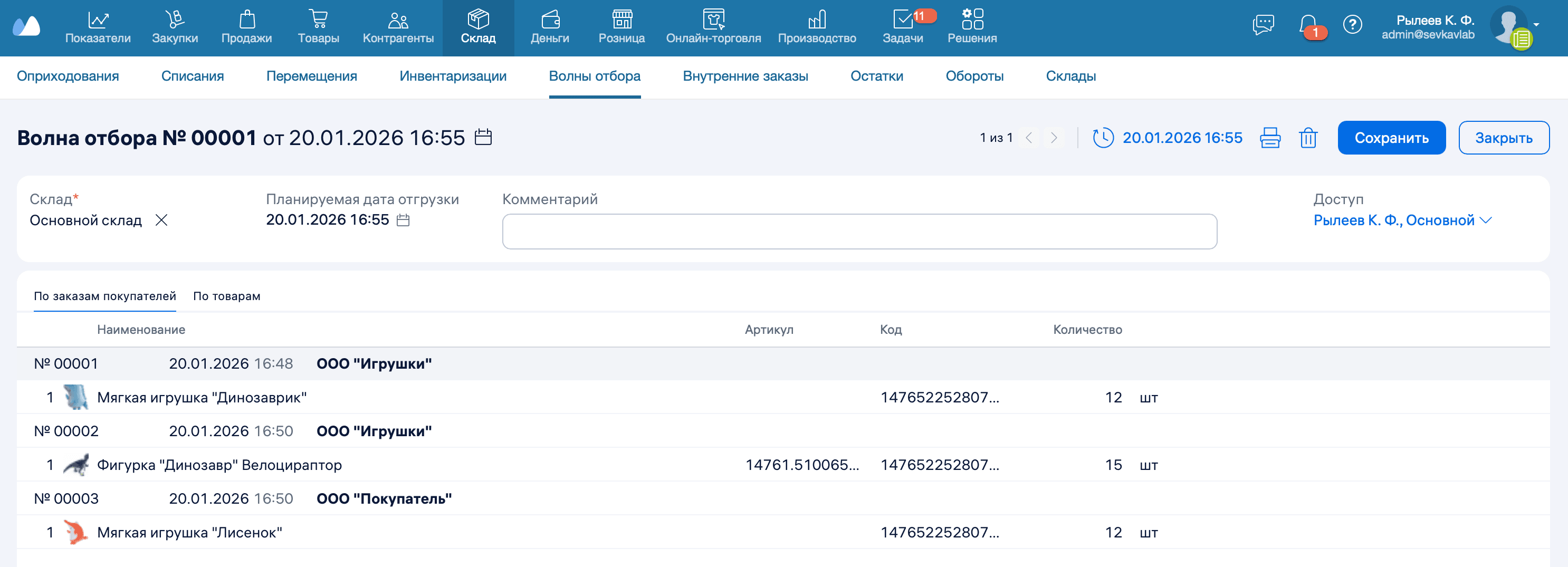Viewport: 1568px width, 567px height.
Task: Expand the Доступ access dropdown
Action: pos(1485,220)
